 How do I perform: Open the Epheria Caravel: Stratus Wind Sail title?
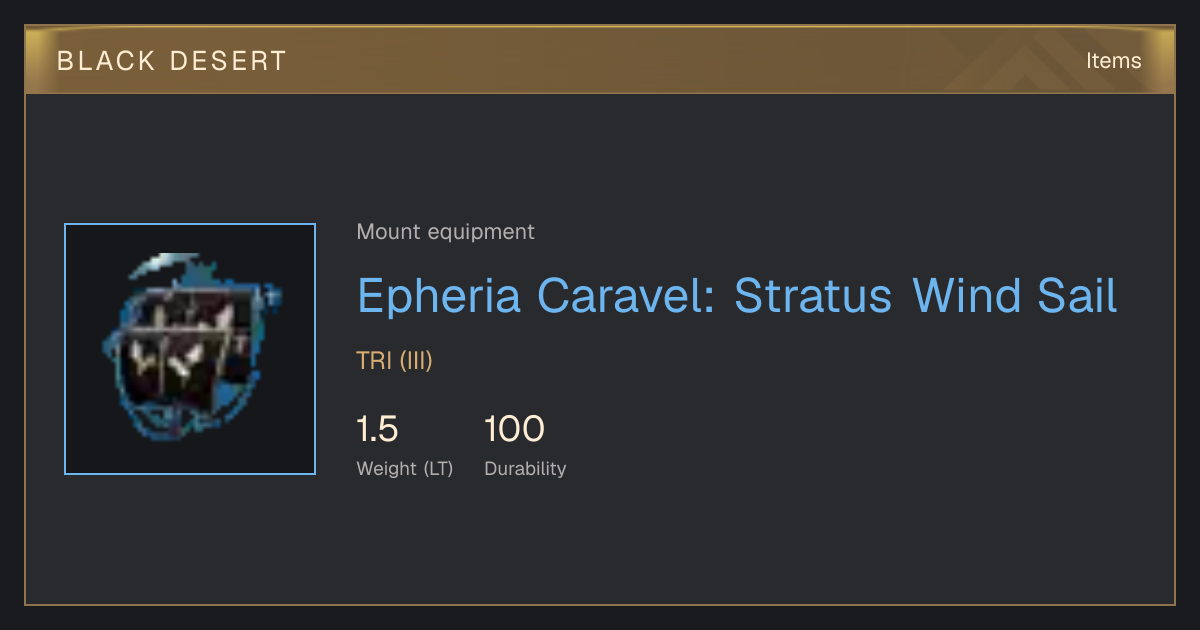[737, 296]
